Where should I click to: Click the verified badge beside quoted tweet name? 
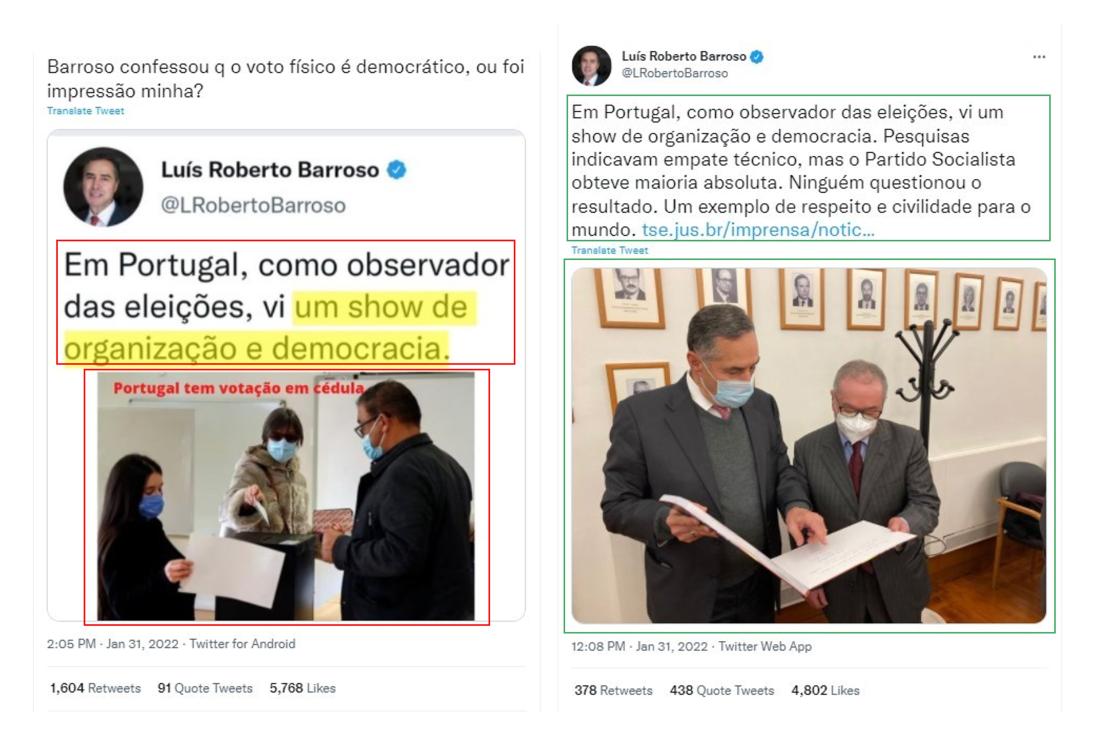[x=396, y=170]
